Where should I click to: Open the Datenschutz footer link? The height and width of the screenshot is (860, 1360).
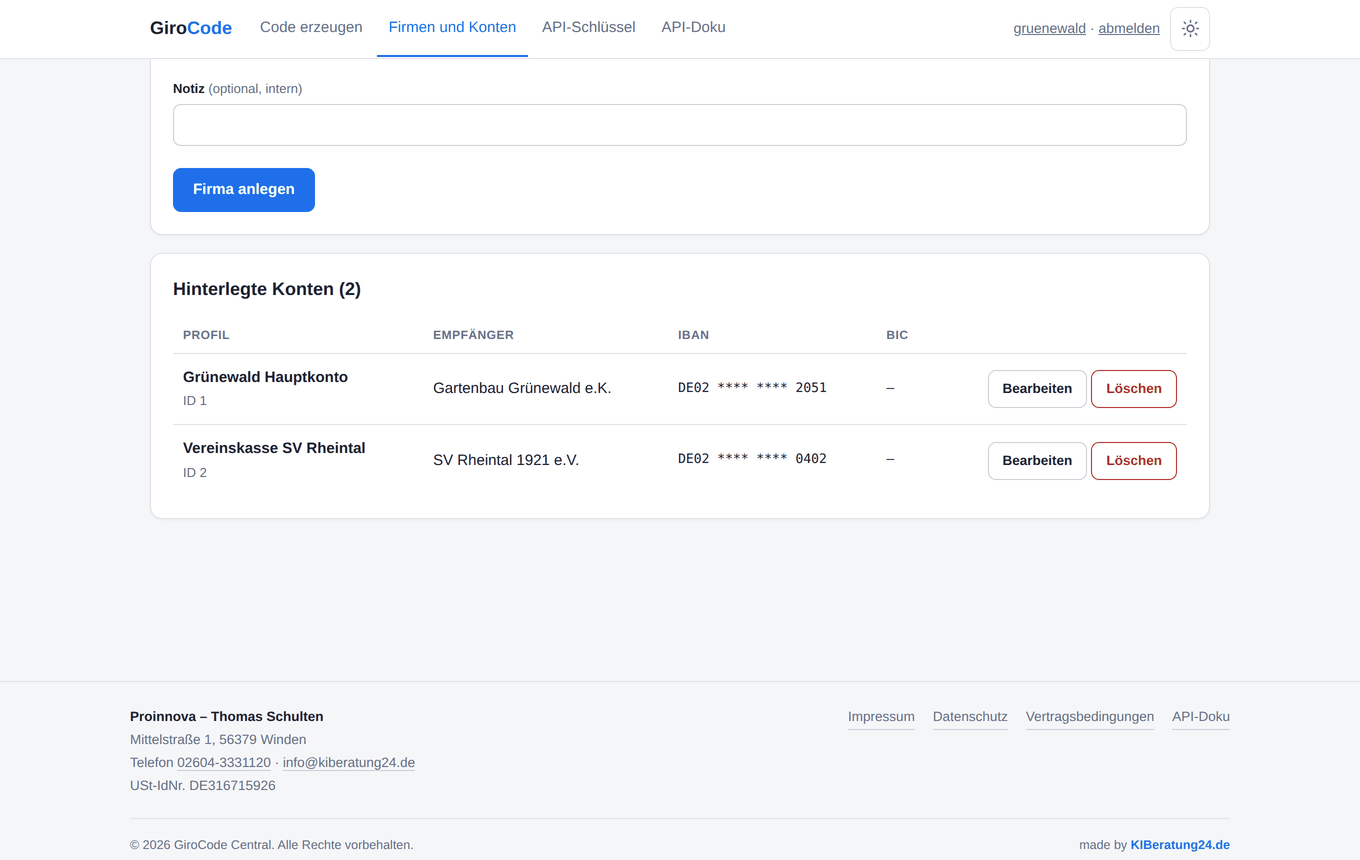point(970,717)
